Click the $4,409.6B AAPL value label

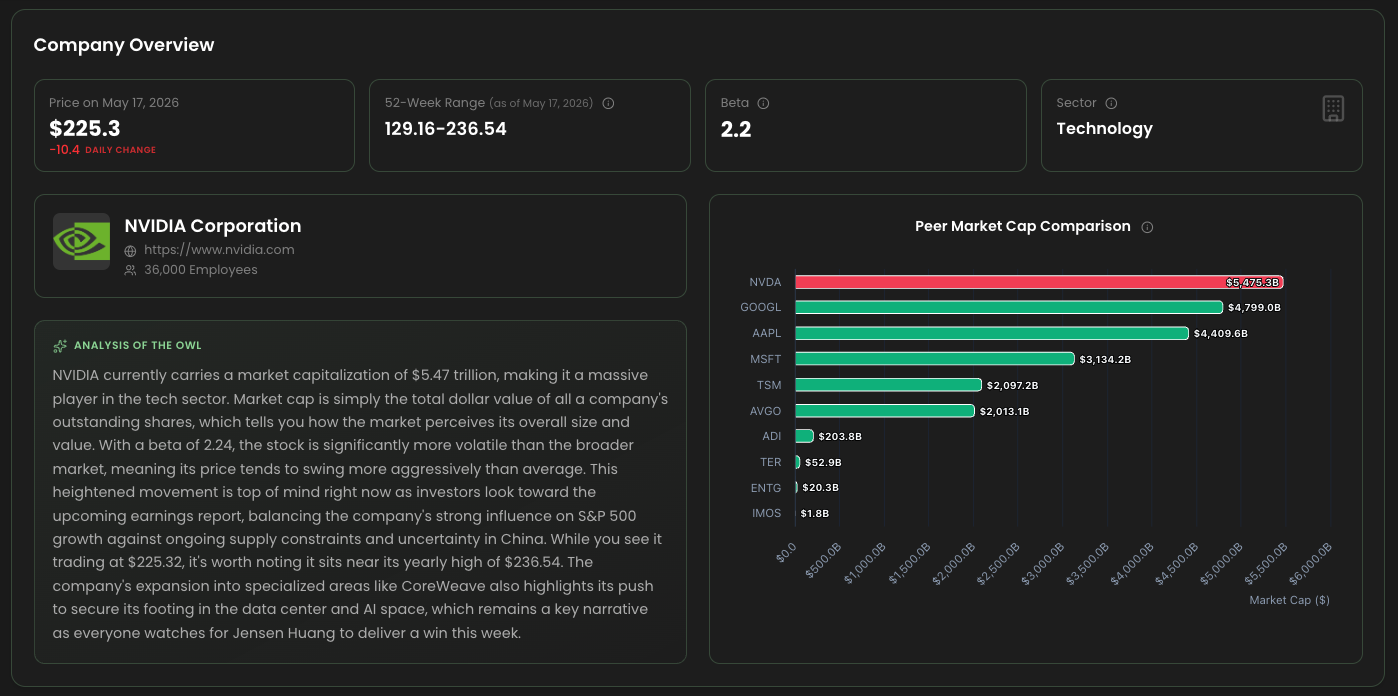[1220, 333]
